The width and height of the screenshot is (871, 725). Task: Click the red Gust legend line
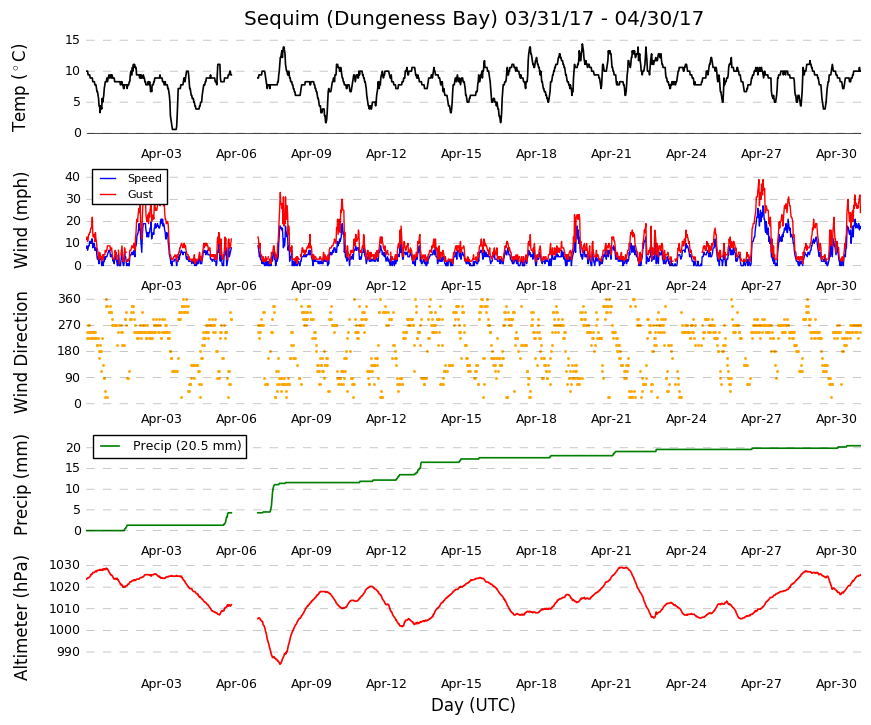coord(108,194)
